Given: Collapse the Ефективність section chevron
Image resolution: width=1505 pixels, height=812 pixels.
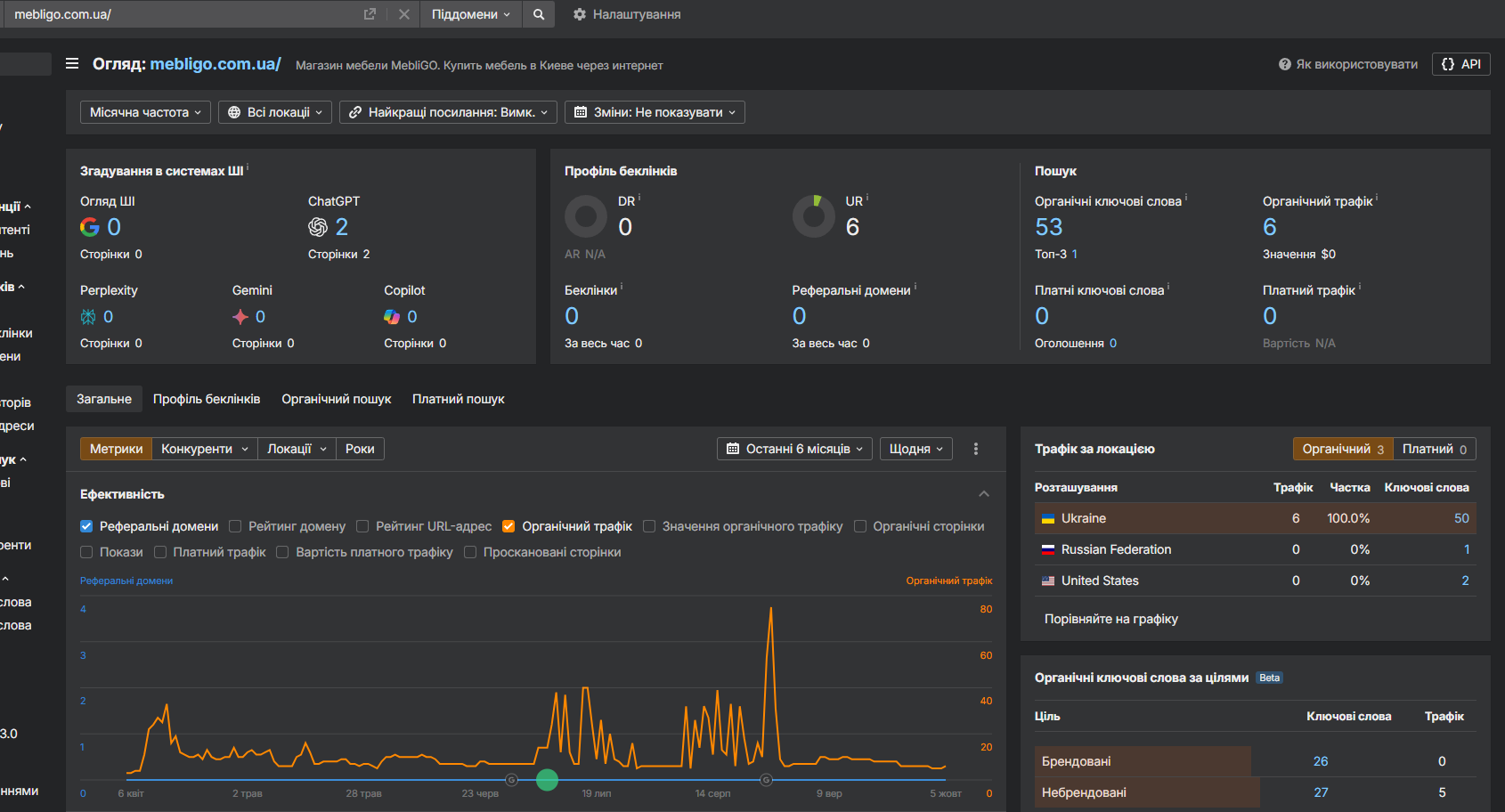Looking at the screenshot, I should 983,494.
